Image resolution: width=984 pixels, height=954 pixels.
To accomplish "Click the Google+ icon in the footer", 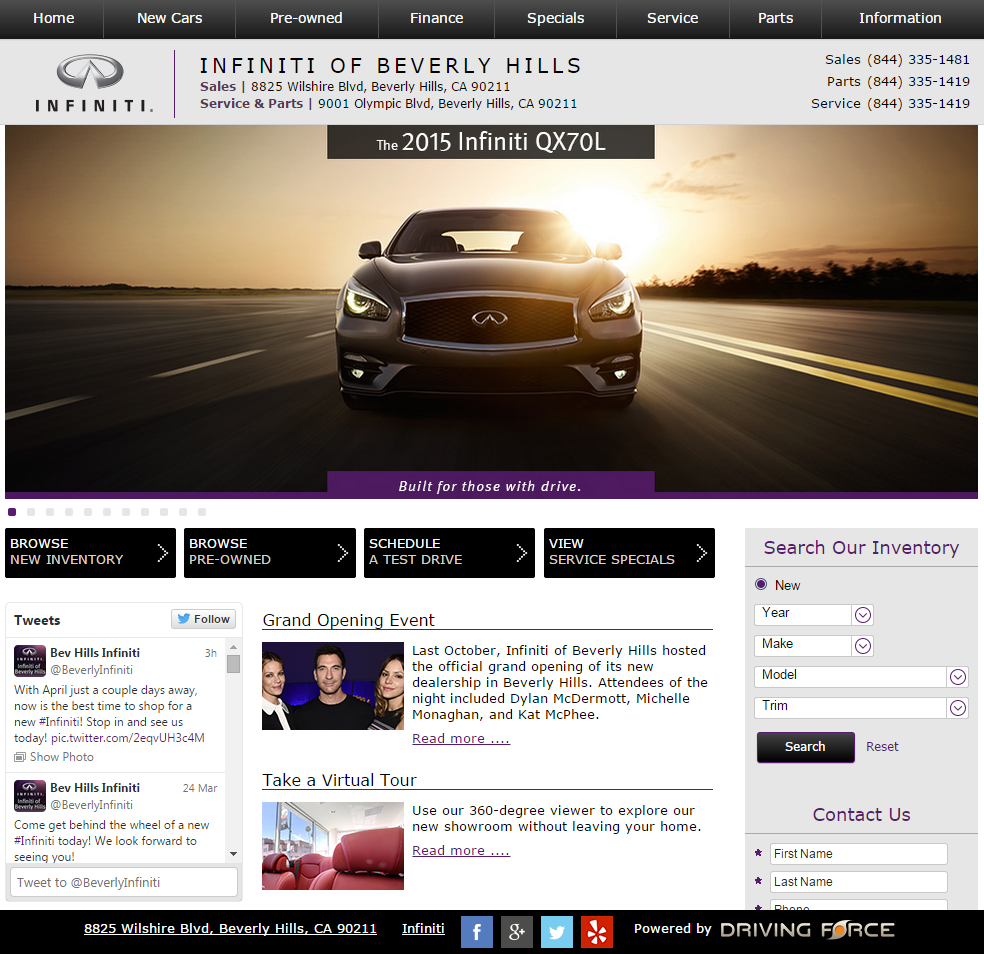I will tap(517, 931).
